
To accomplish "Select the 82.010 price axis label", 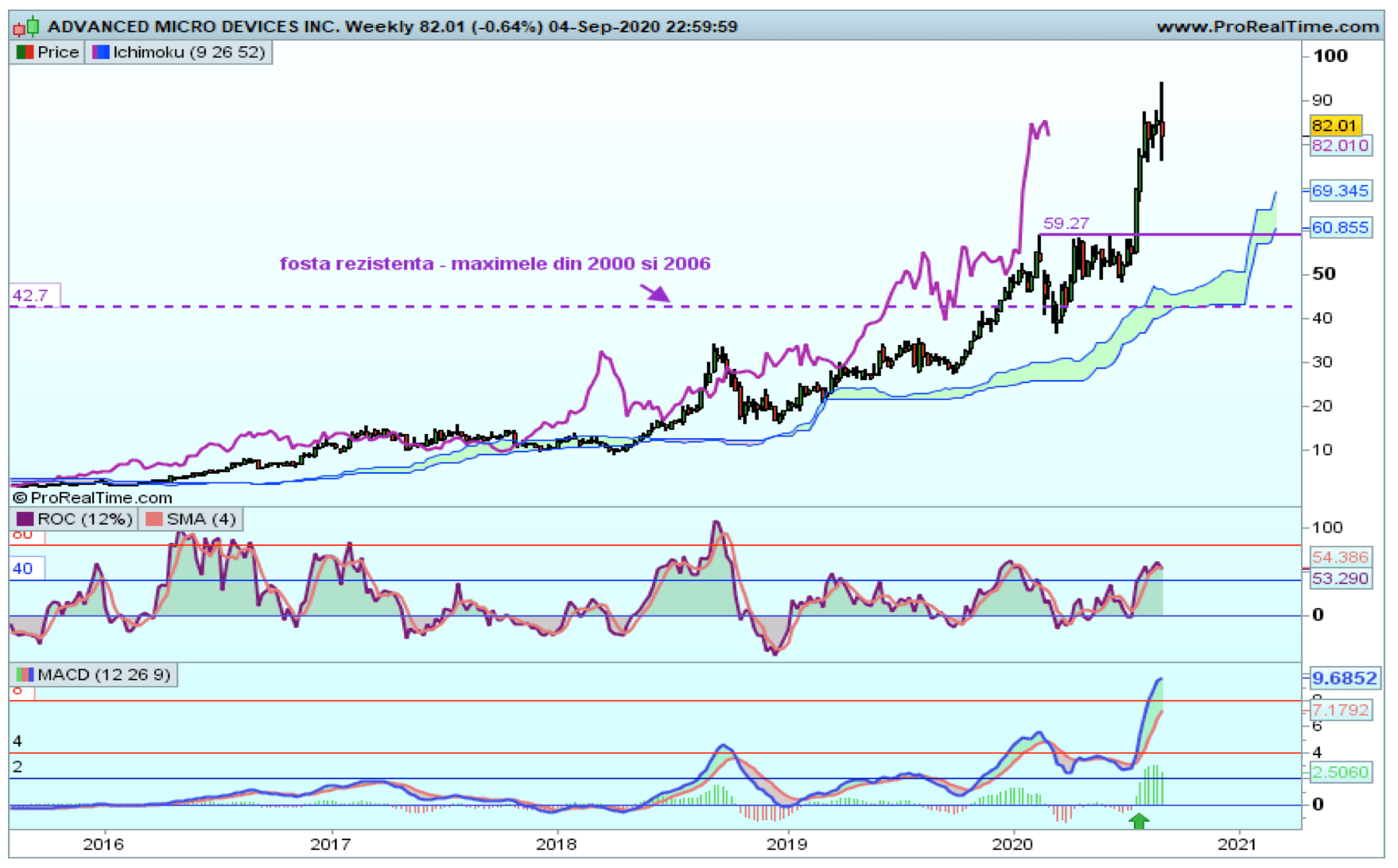I will pos(1340,145).
